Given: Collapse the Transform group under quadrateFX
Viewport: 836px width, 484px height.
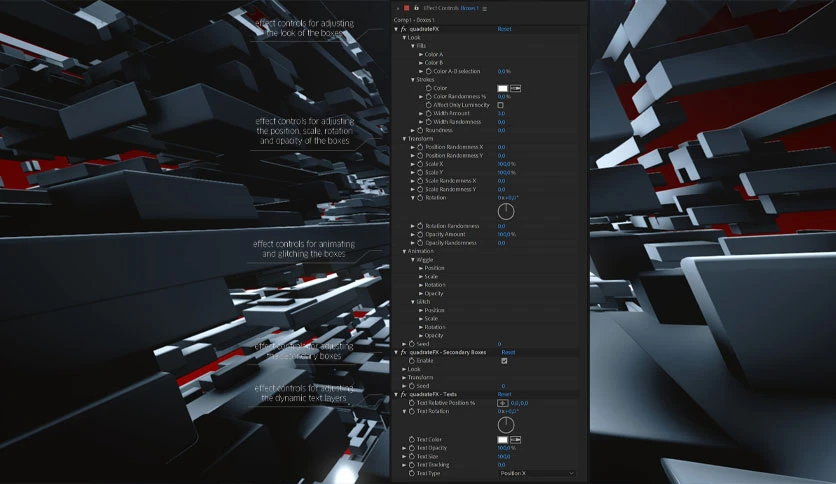Looking at the screenshot, I should [404, 139].
